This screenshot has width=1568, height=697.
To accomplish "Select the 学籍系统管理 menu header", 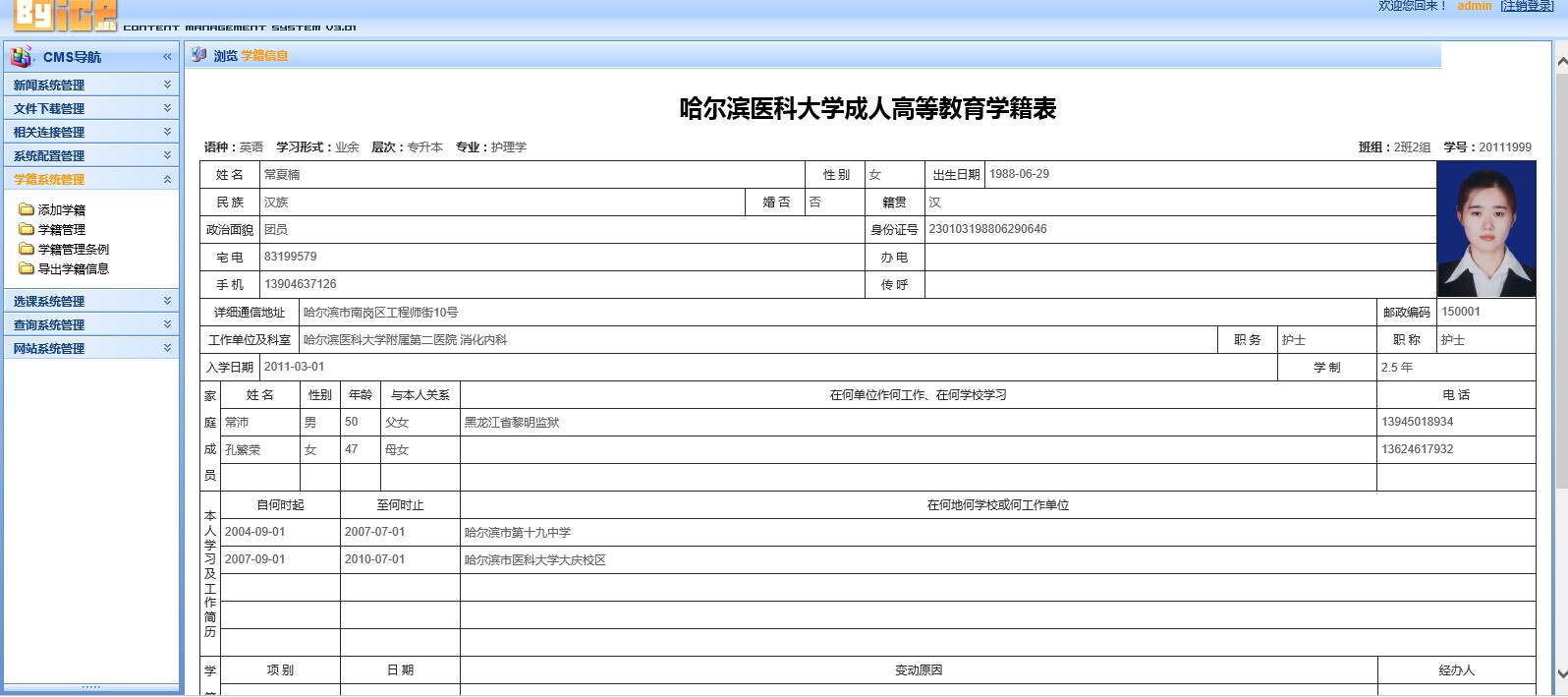I will [49, 180].
